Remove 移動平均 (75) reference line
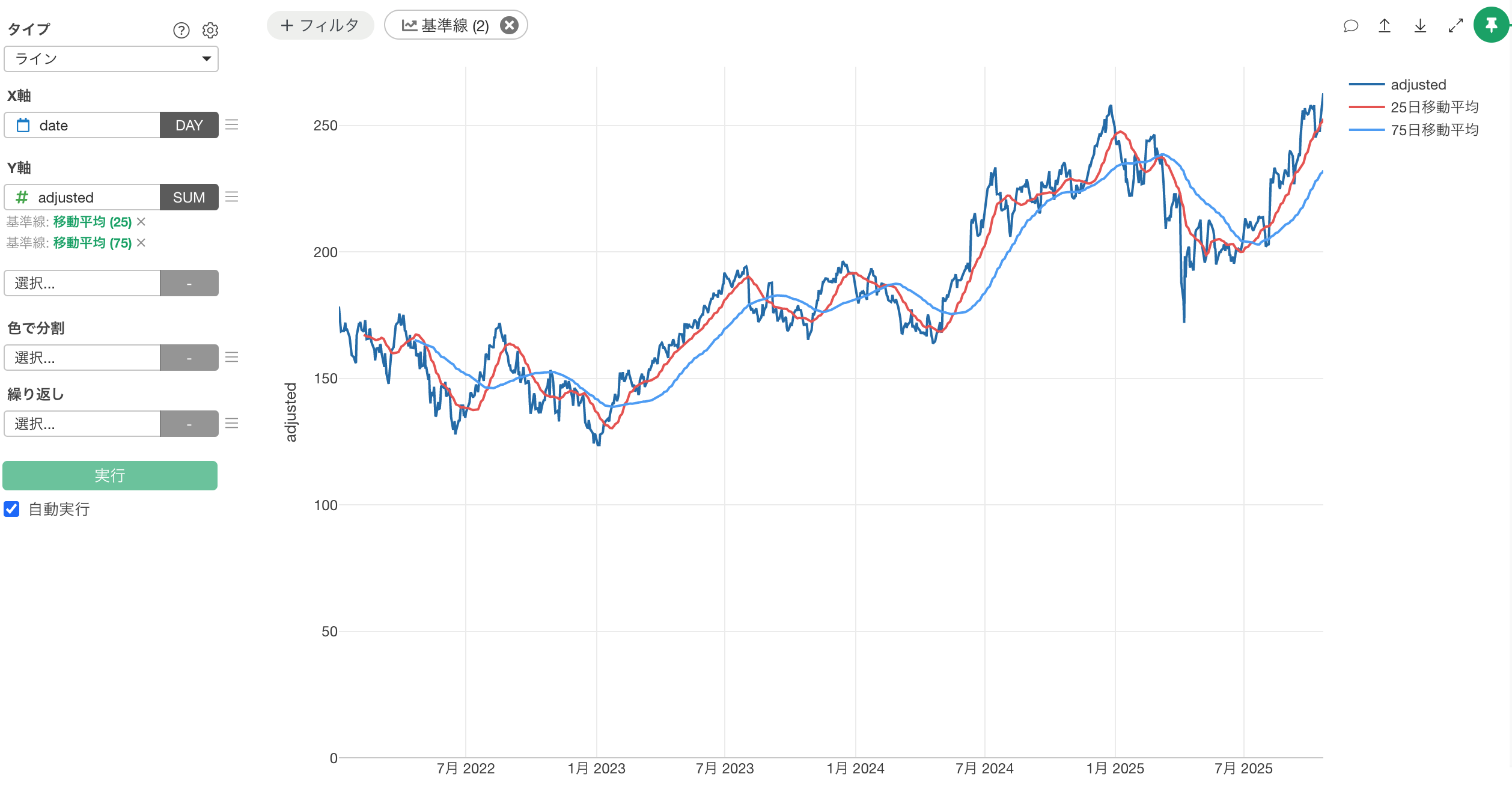The width and height of the screenshot is (1512, 786). (x=141, y=243)
